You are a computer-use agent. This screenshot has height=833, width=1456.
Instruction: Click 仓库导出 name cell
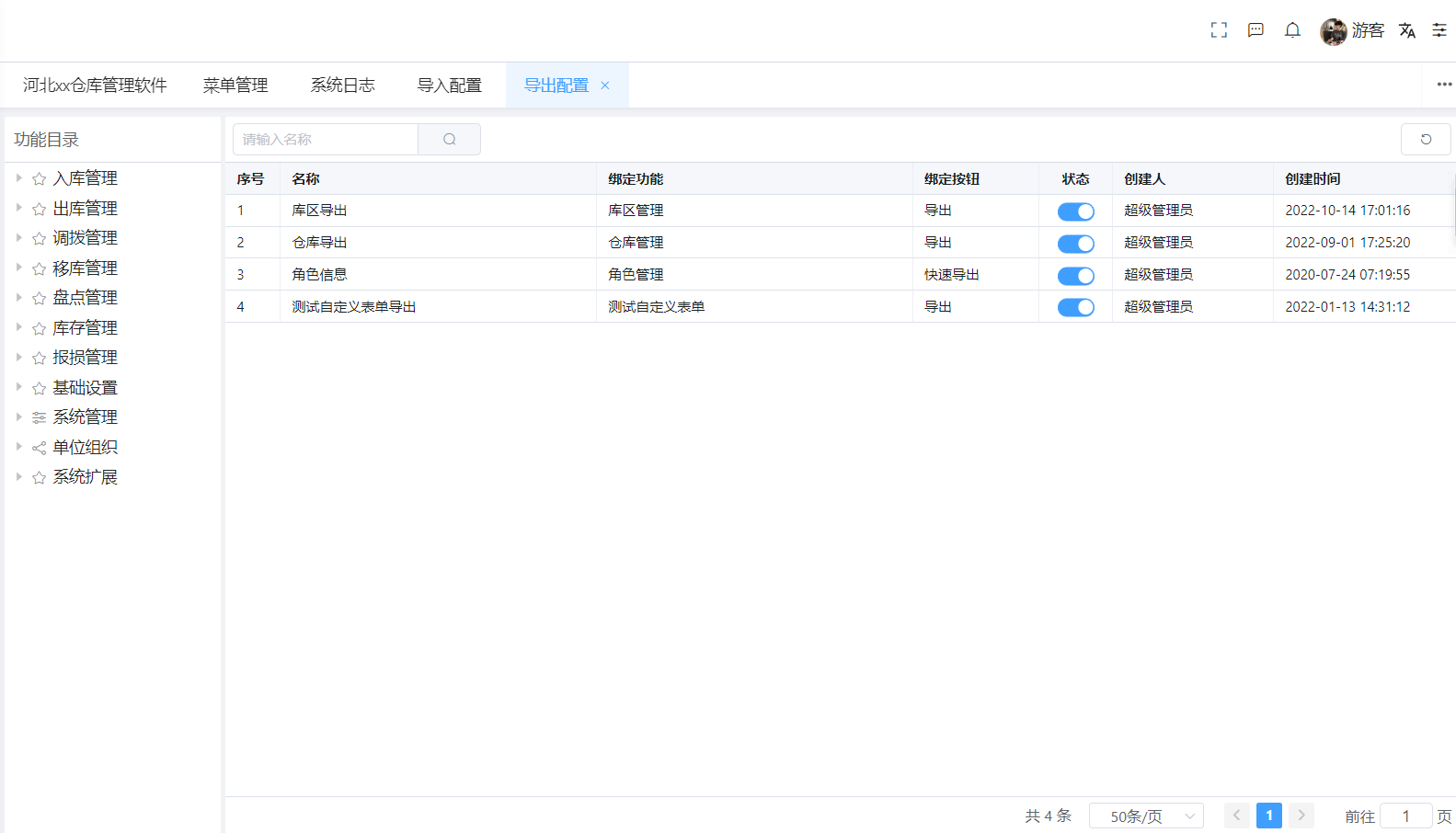pyautogui.click(x=319, y=243)
